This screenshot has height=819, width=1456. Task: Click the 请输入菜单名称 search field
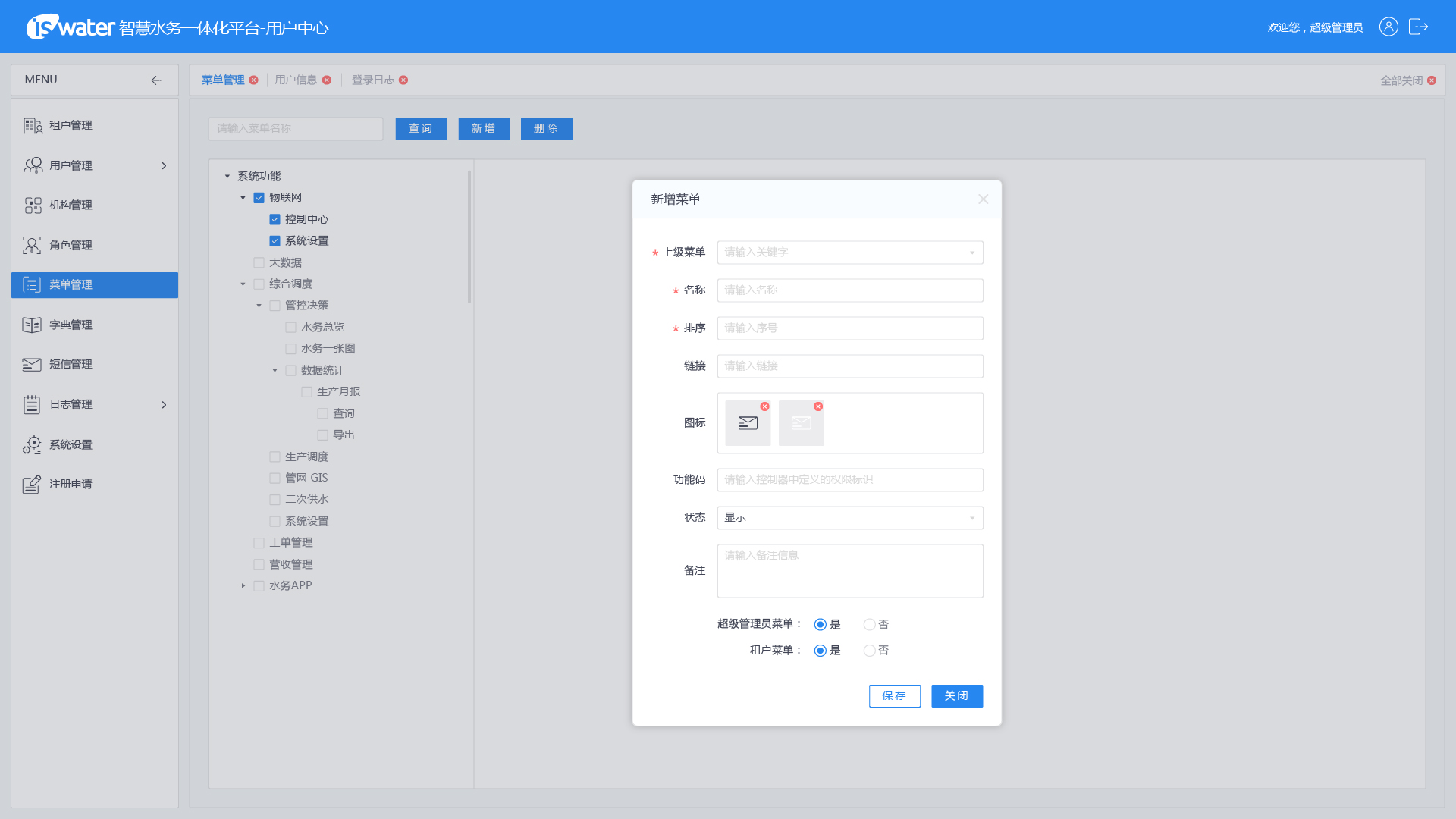click(x=296, y=129)
